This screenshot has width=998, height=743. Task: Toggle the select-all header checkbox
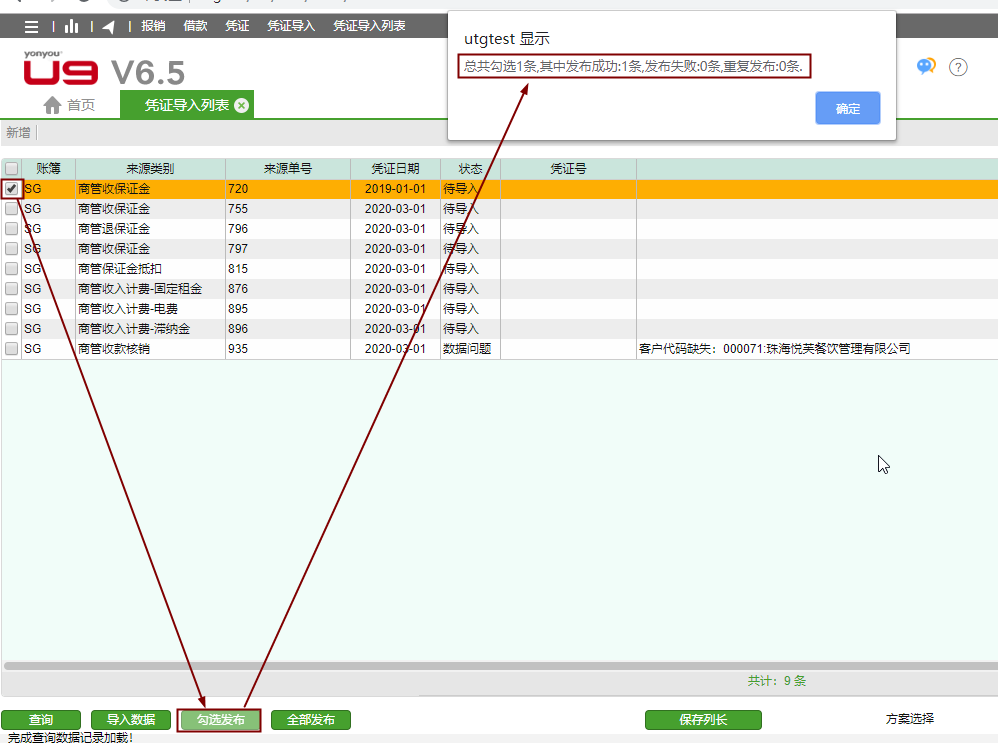point(11,169)
